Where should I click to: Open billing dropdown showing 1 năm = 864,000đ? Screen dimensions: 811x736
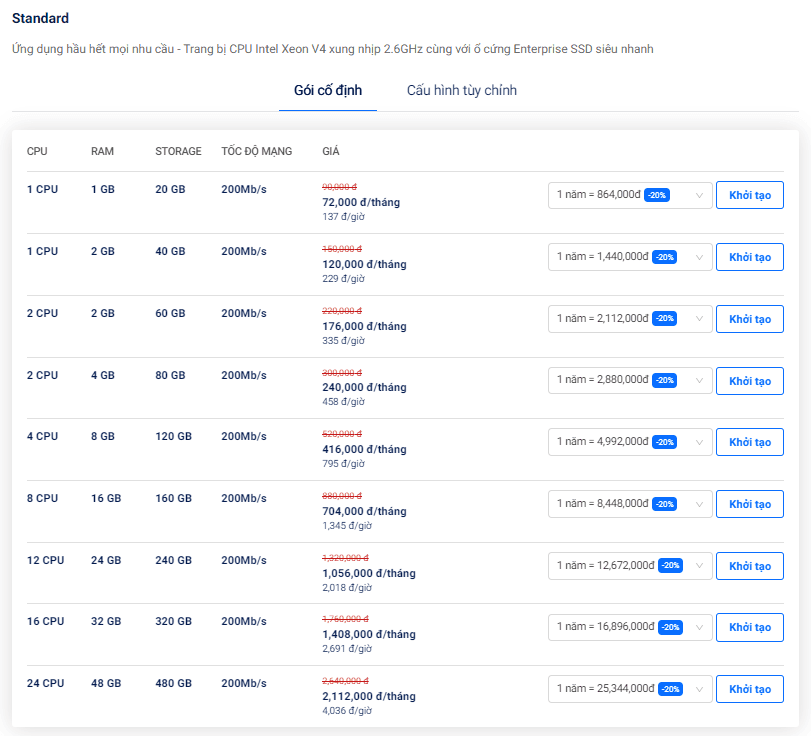pyautogui.click(x=630, y=195)
